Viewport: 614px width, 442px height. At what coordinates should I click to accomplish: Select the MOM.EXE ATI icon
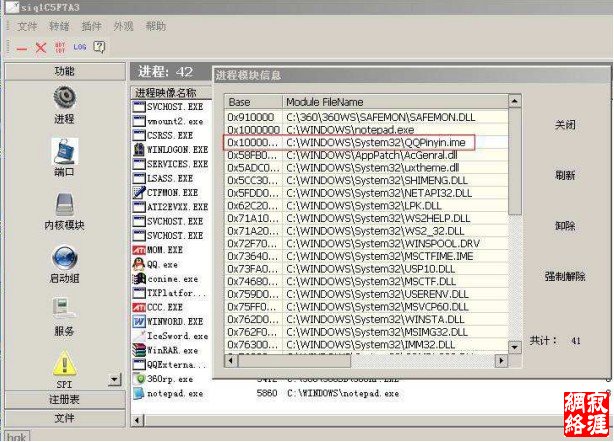coord(139,250)
